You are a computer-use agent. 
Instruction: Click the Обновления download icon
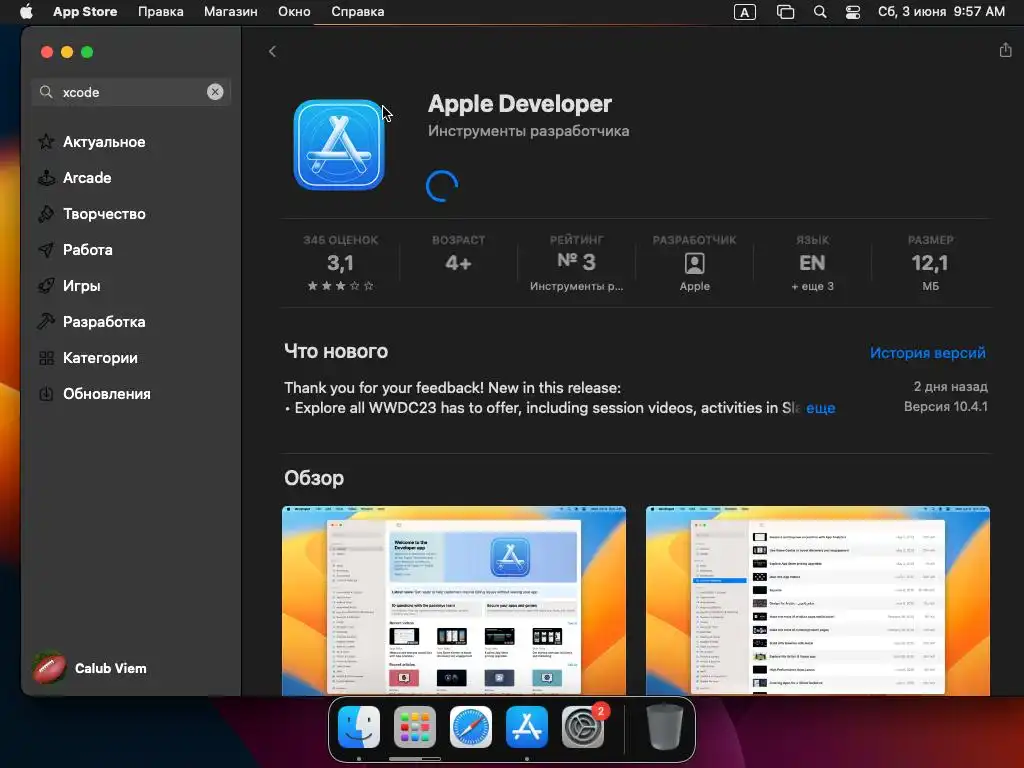pos(46,394)
